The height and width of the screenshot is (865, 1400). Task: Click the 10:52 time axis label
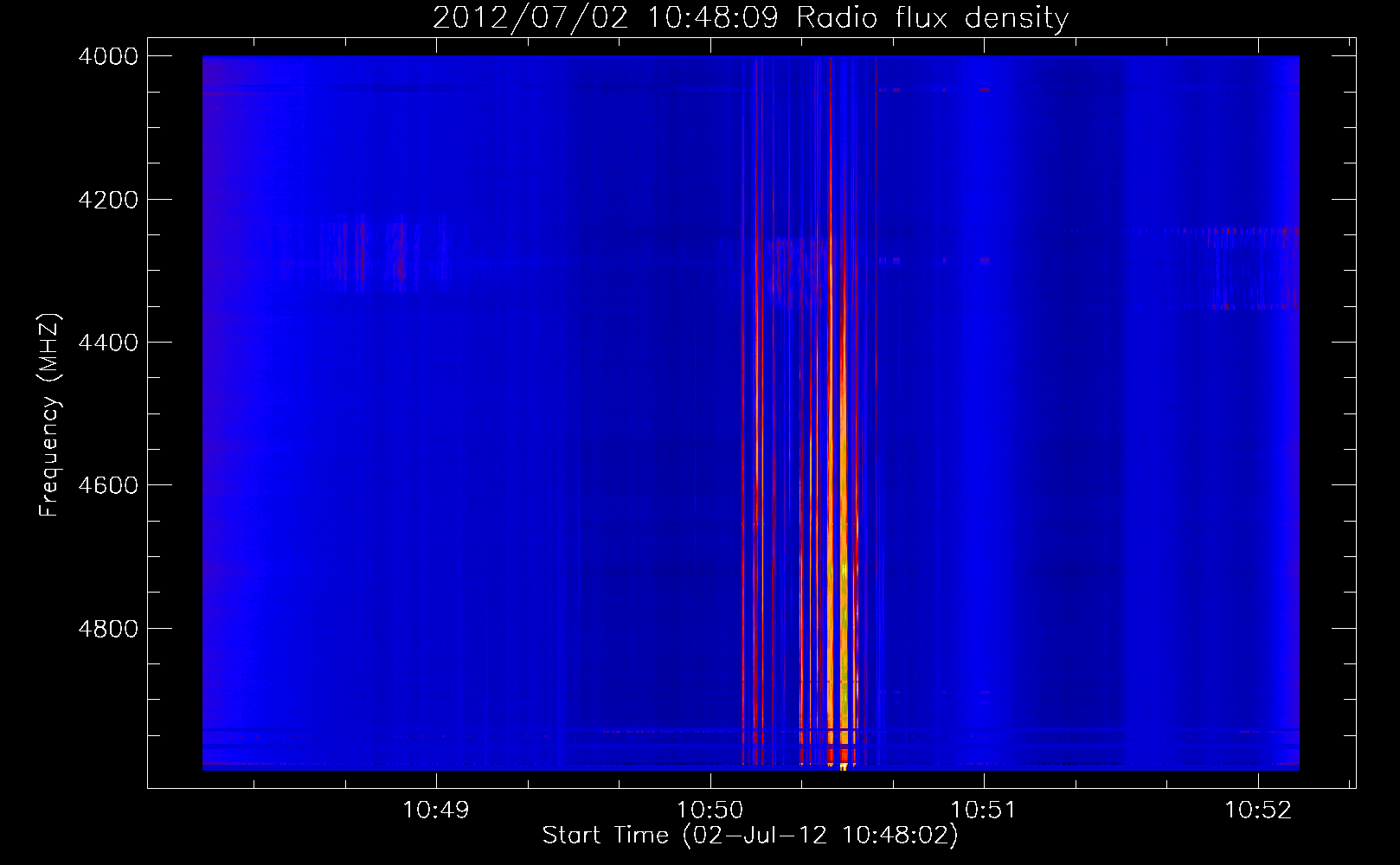[1257, 811]
